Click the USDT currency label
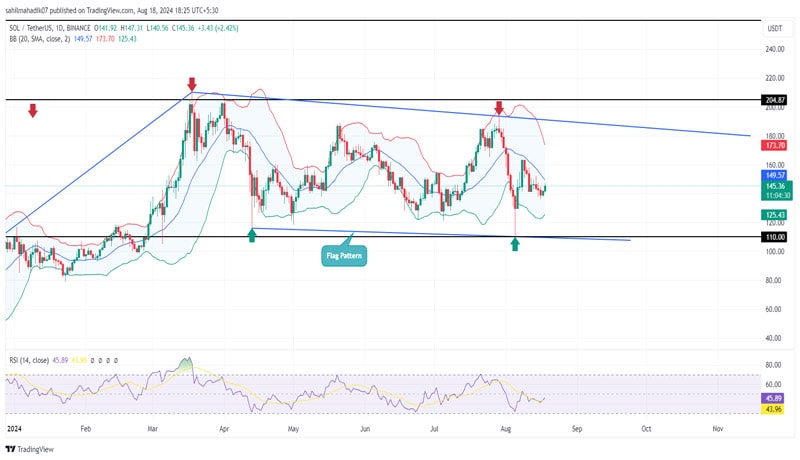The width and height of the screenshot is (800, 460). pyautogui.click(x=775, y=29)
